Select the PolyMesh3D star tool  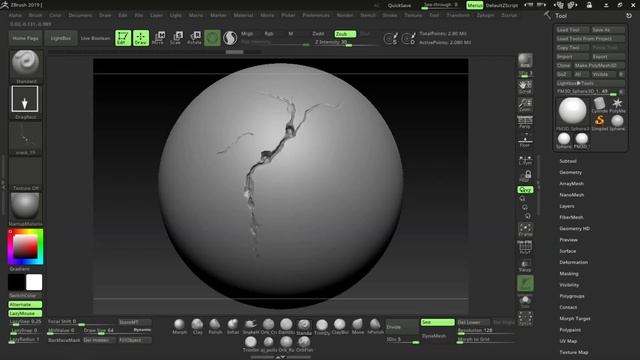[x=617, y=105]
